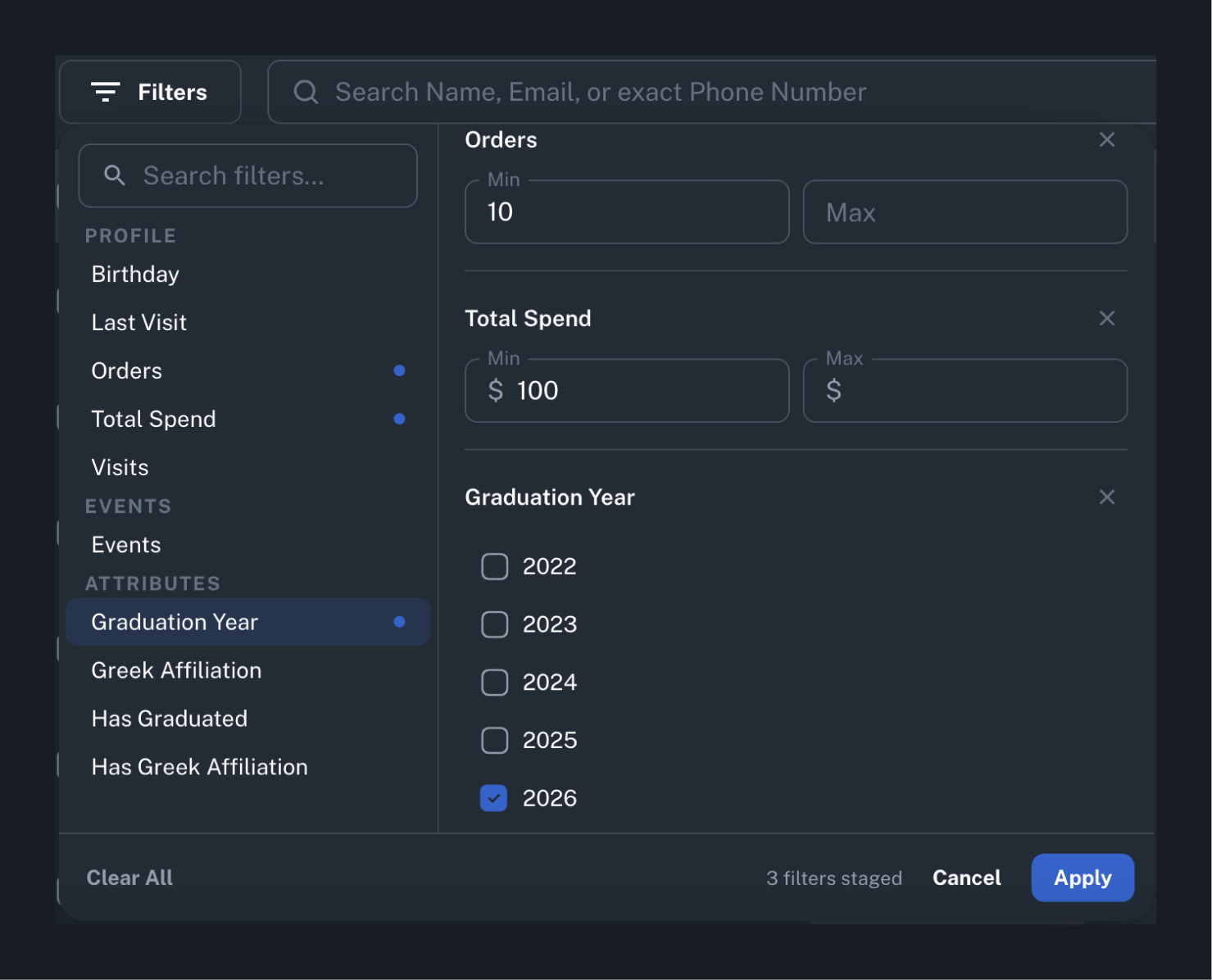The image size is (1212, 980).
Task: Click the EVENTS section heading
Action: coord(128,506)
